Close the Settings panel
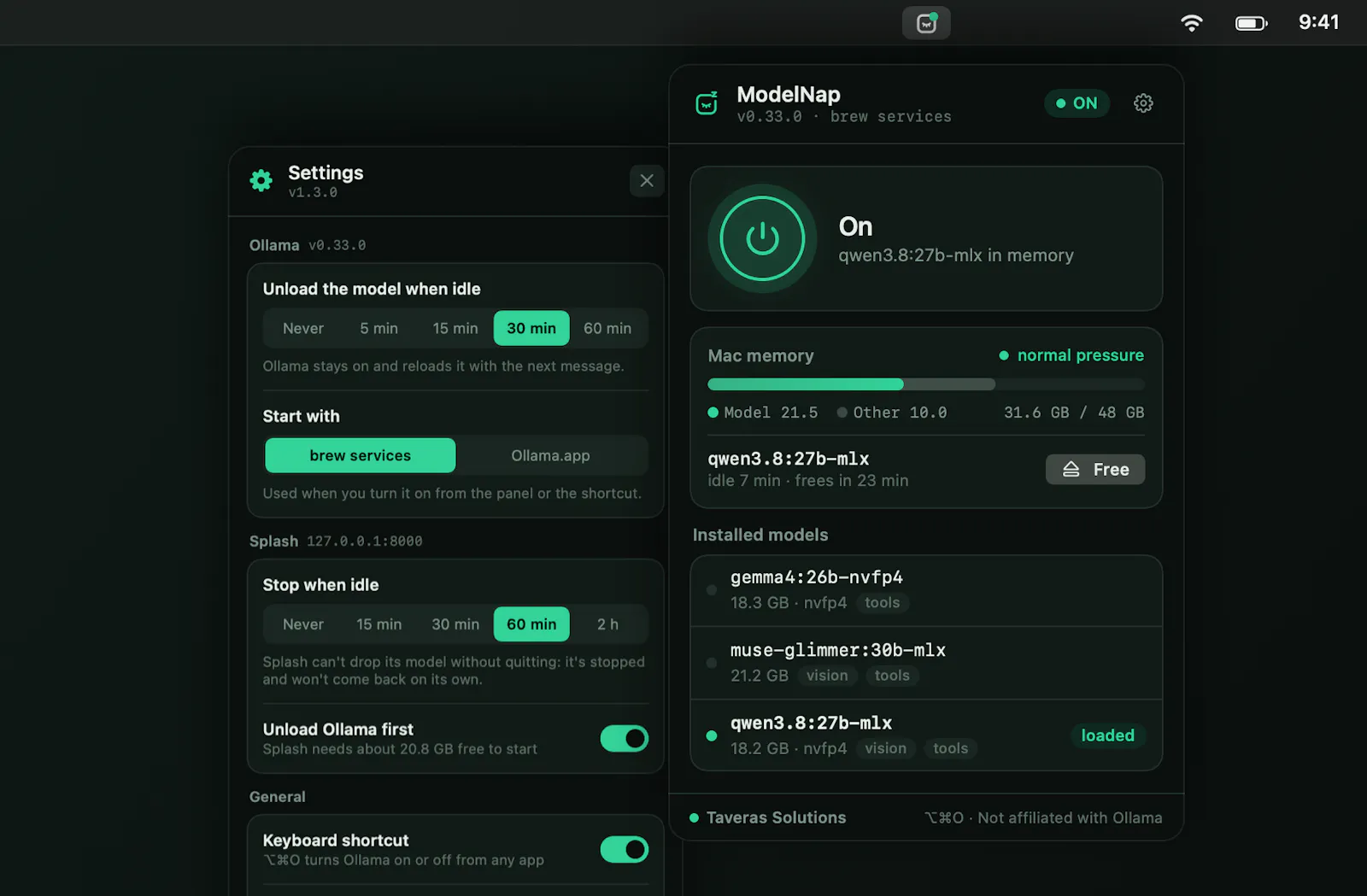Viewport: 1367px width, 896px height. pyautogui.click(x=647, y=180)
